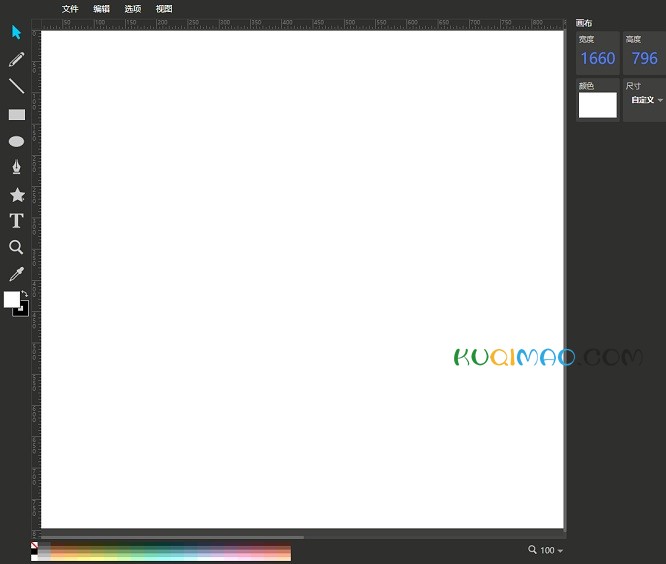Edit the canvas height value 796
This screenshot has height=564, width=666.
tap(644, 59)
